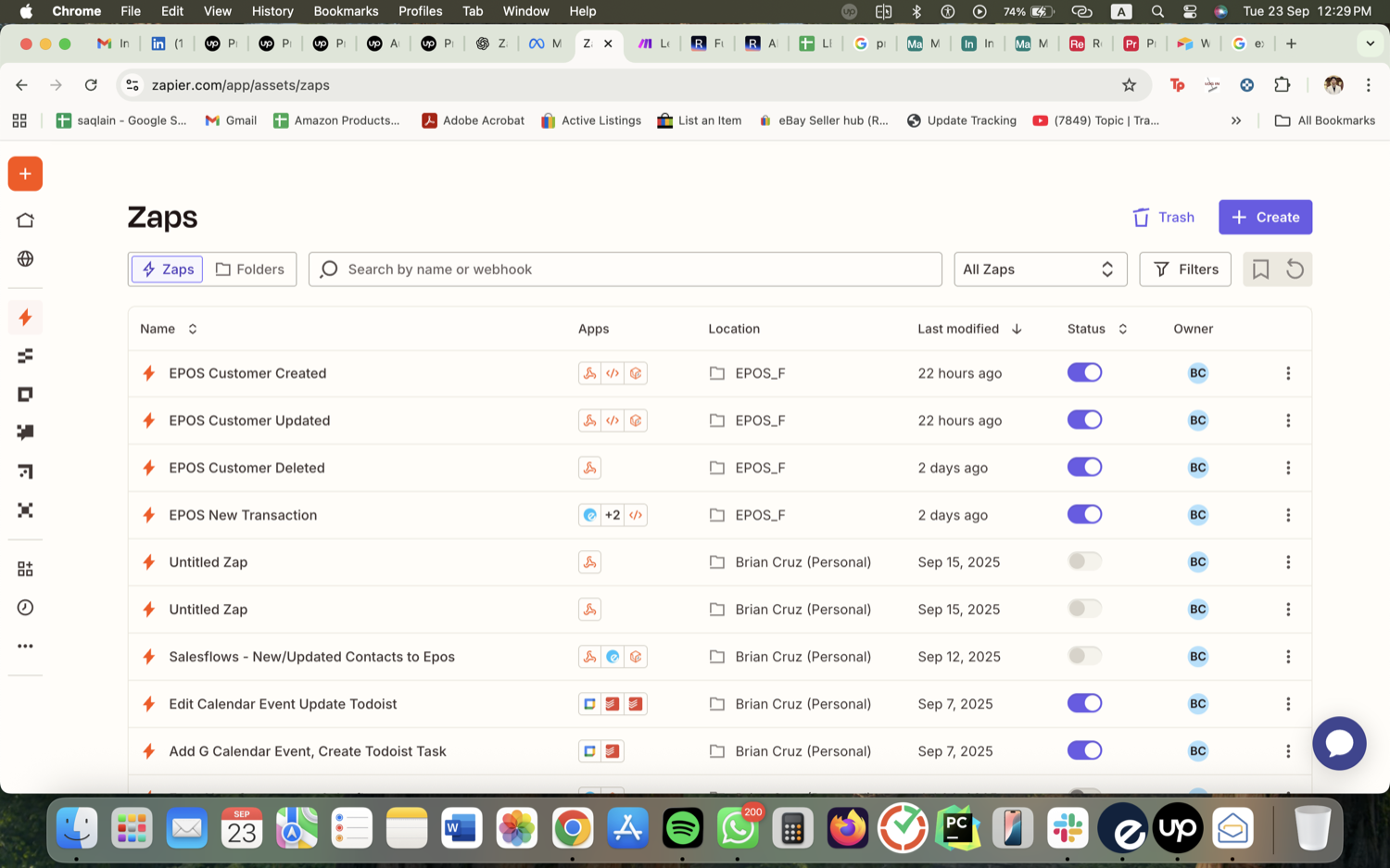Open three-dot menu for Salesflows zap

1288,657
